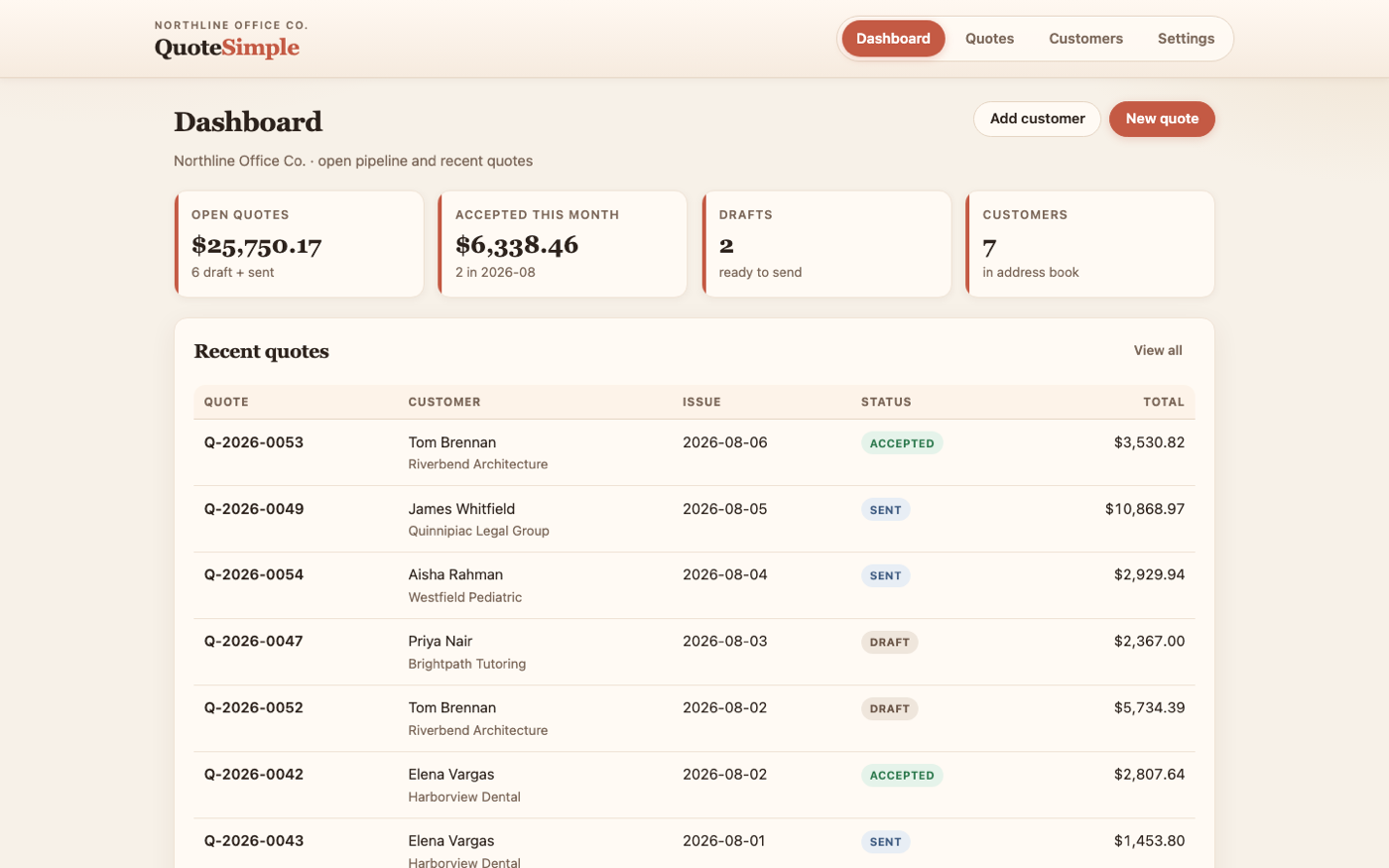Image resolution: width=1389 pixels, height=868 pixels.
Task: Click Brightpath Tutoring company text
Action: [466, 664]
